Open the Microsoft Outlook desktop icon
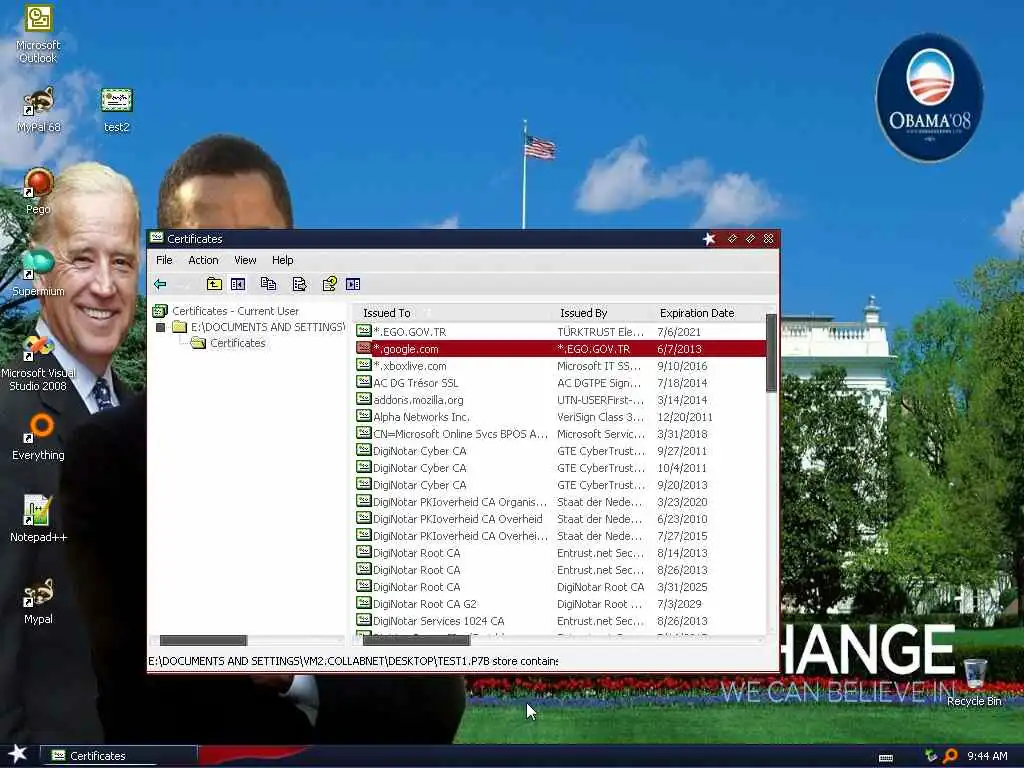 (38, 34)
